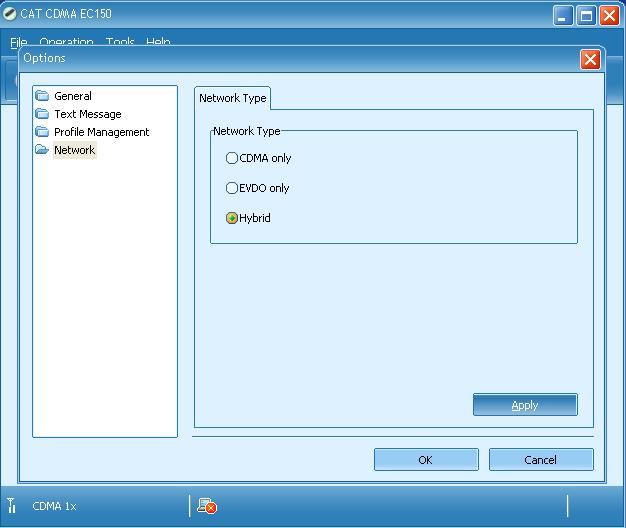This screenshot has width=626, height=528.
Task: Click the CAT CDMA EC150 title bar app icon
Action: click(9, 14)
